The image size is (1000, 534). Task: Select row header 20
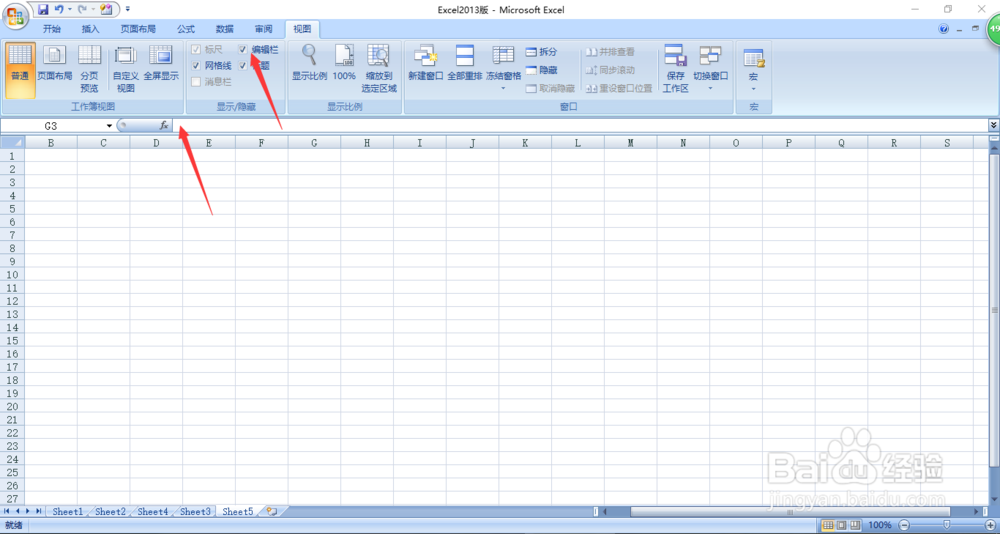click(12, 407)
